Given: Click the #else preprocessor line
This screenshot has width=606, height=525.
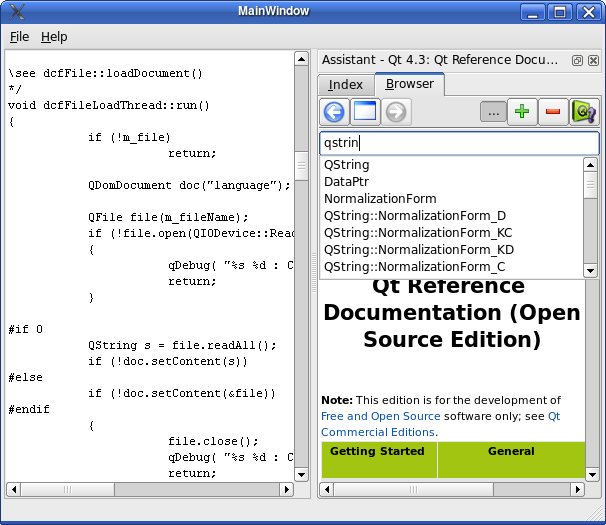Looking at the screenshot, I should click(26, 377).
